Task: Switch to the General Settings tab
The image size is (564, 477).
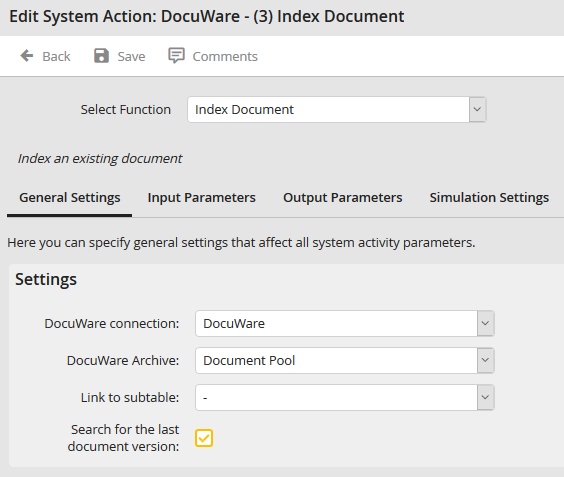Action: coord(69,198)
